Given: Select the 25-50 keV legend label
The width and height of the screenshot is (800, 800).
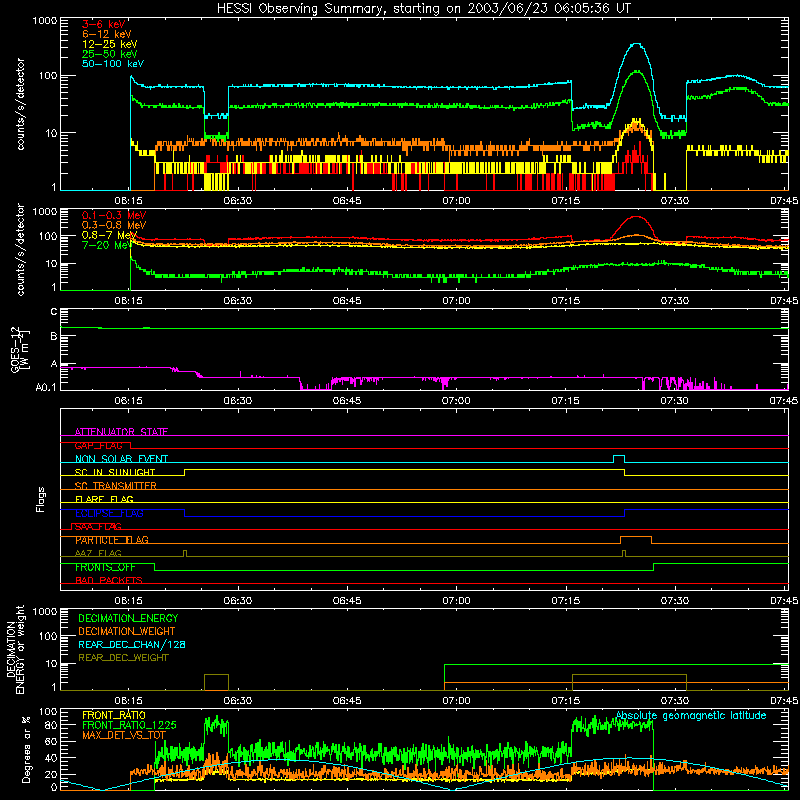Looking at the screenshot, I should point(110,54).
